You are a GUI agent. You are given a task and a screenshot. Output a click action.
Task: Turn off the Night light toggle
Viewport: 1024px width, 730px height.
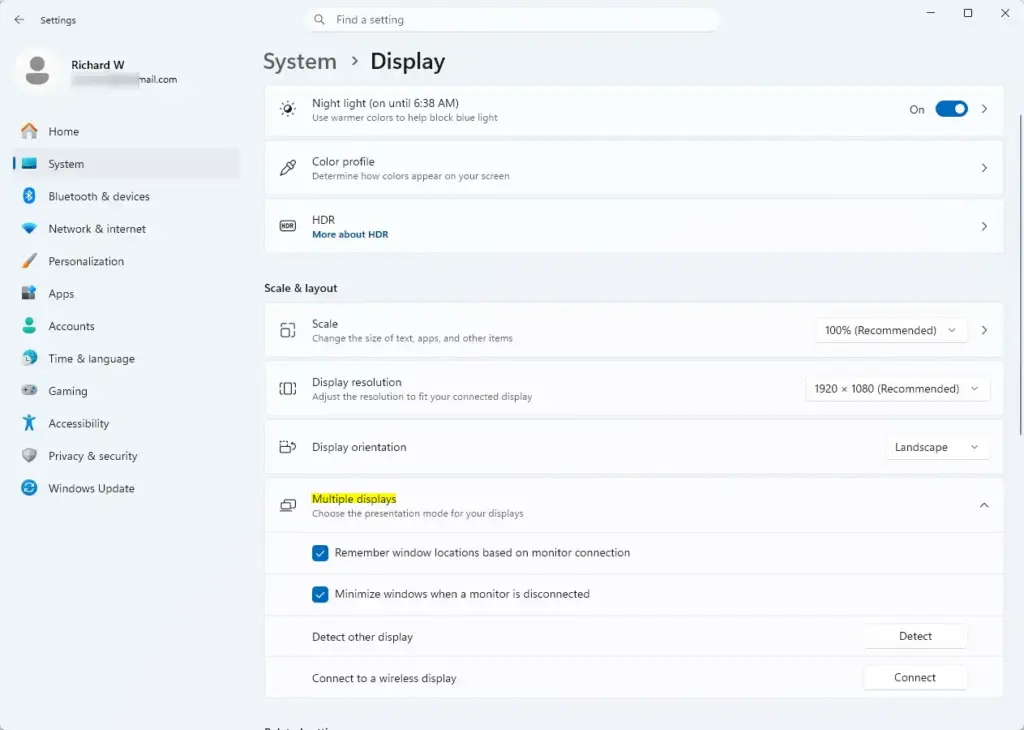pyautogui.click(x=951, y=109)
